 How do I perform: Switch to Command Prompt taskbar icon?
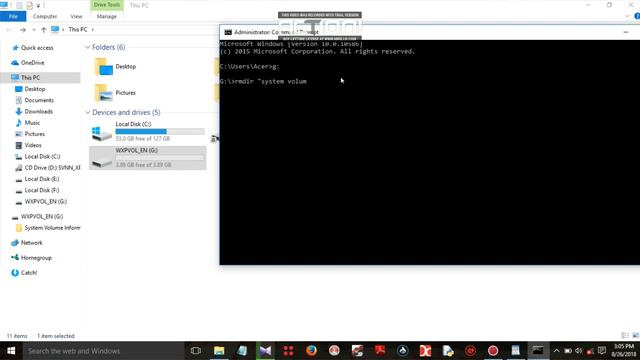pos(538,351)
